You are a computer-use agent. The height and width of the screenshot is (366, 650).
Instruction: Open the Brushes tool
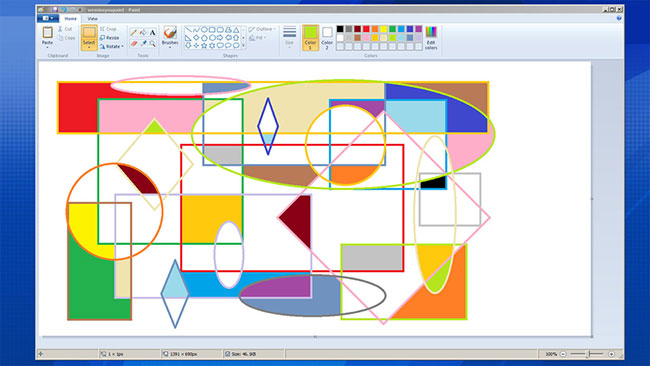pos(170,36)
